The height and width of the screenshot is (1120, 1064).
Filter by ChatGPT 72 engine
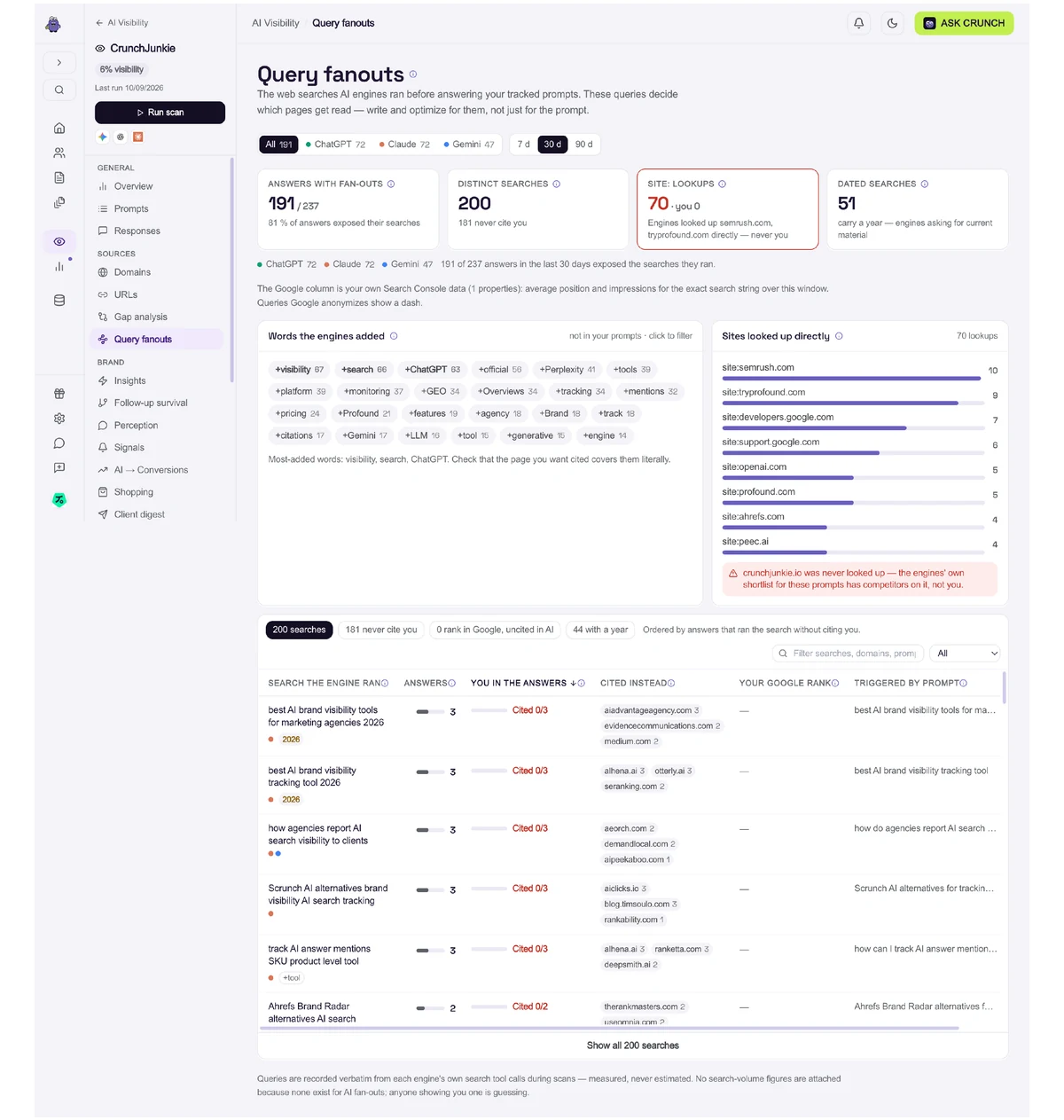pyautogui.click(x=335, y=145)
